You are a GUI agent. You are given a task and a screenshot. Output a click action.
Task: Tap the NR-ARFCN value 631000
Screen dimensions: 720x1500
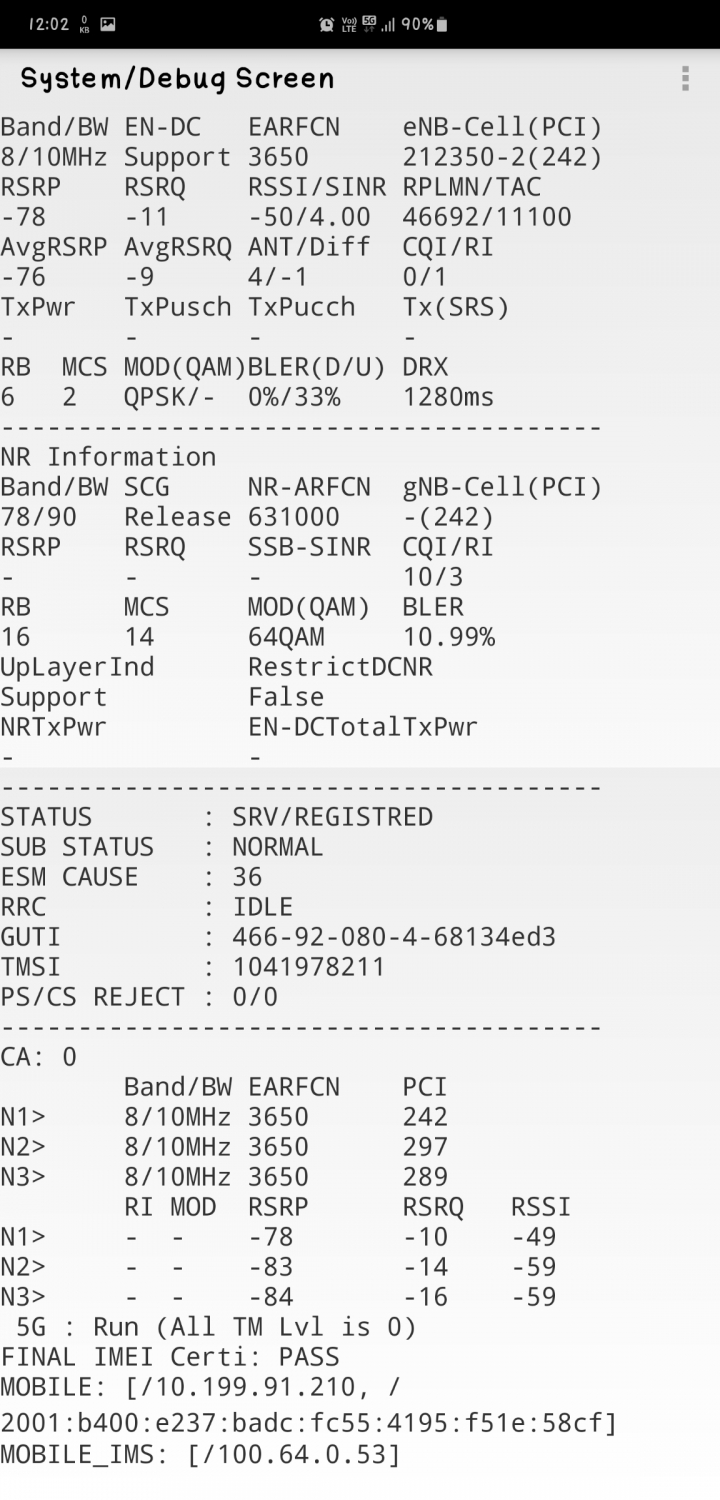point(293,517)
